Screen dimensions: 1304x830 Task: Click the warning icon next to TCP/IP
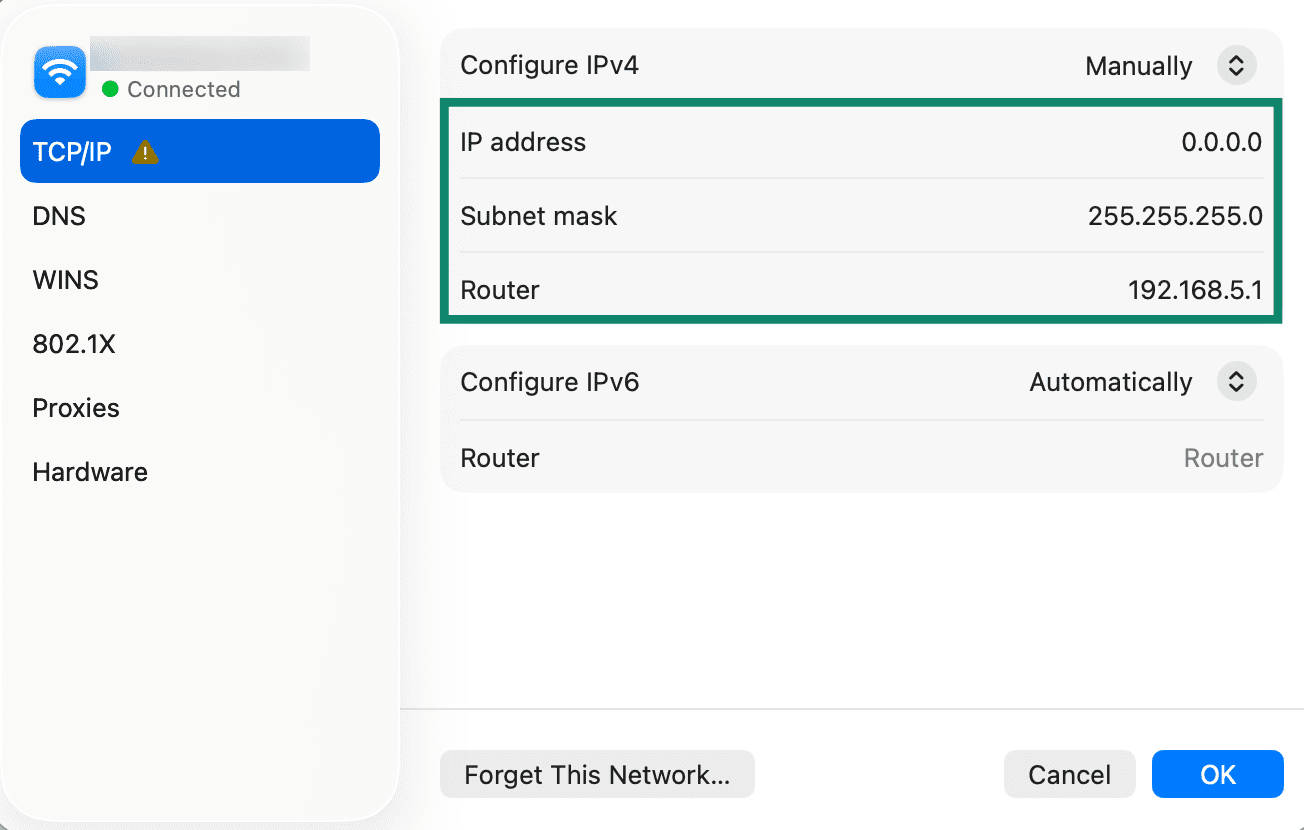(146, 151)
